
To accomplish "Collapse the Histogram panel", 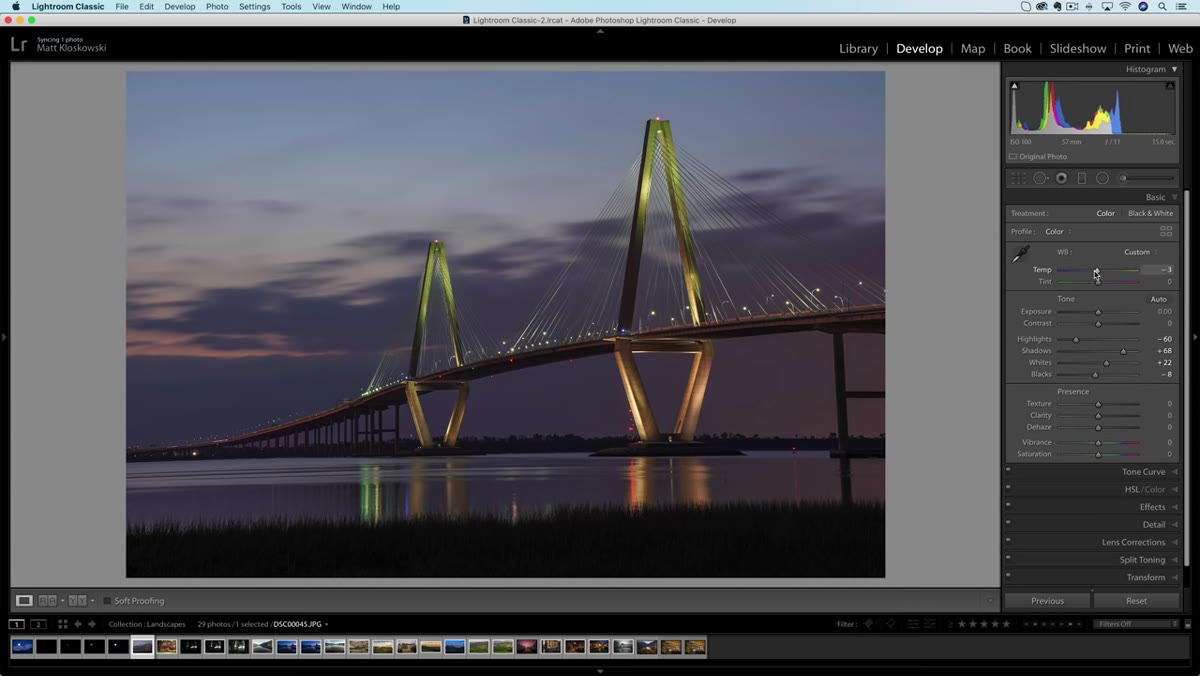I will coord(1174,69).
